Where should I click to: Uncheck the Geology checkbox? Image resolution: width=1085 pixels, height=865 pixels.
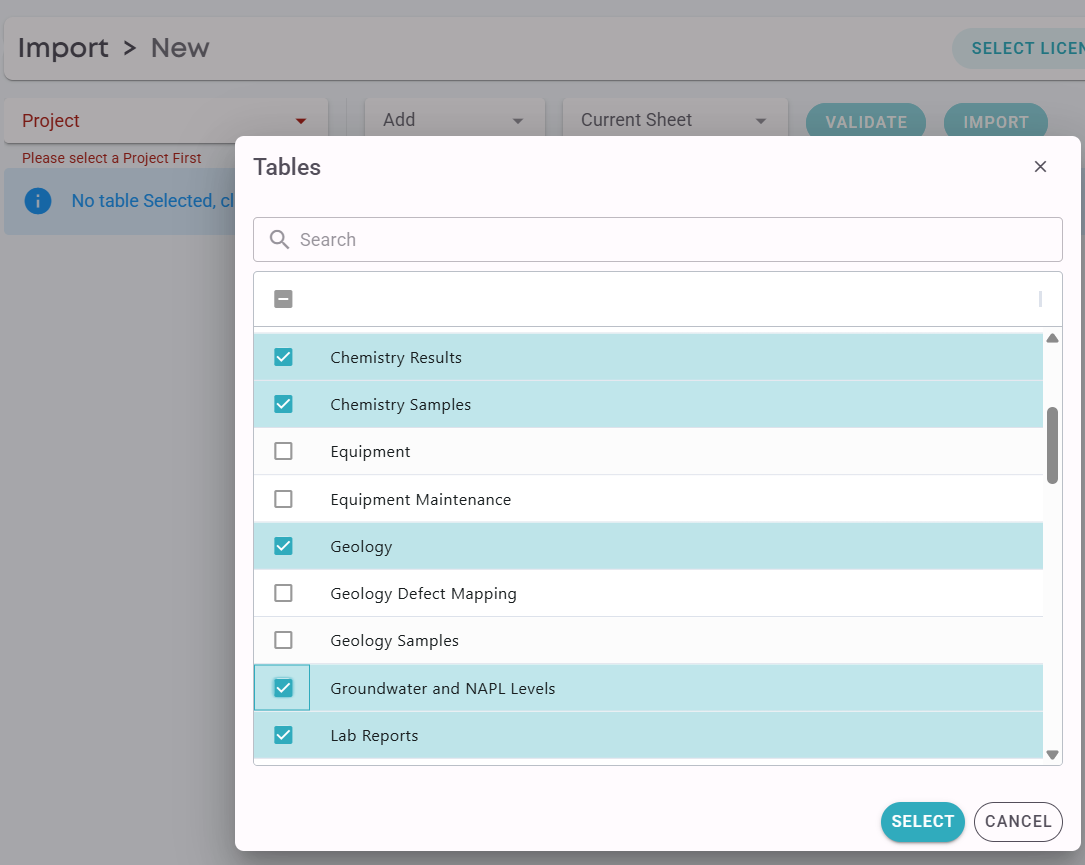(283, 546)
